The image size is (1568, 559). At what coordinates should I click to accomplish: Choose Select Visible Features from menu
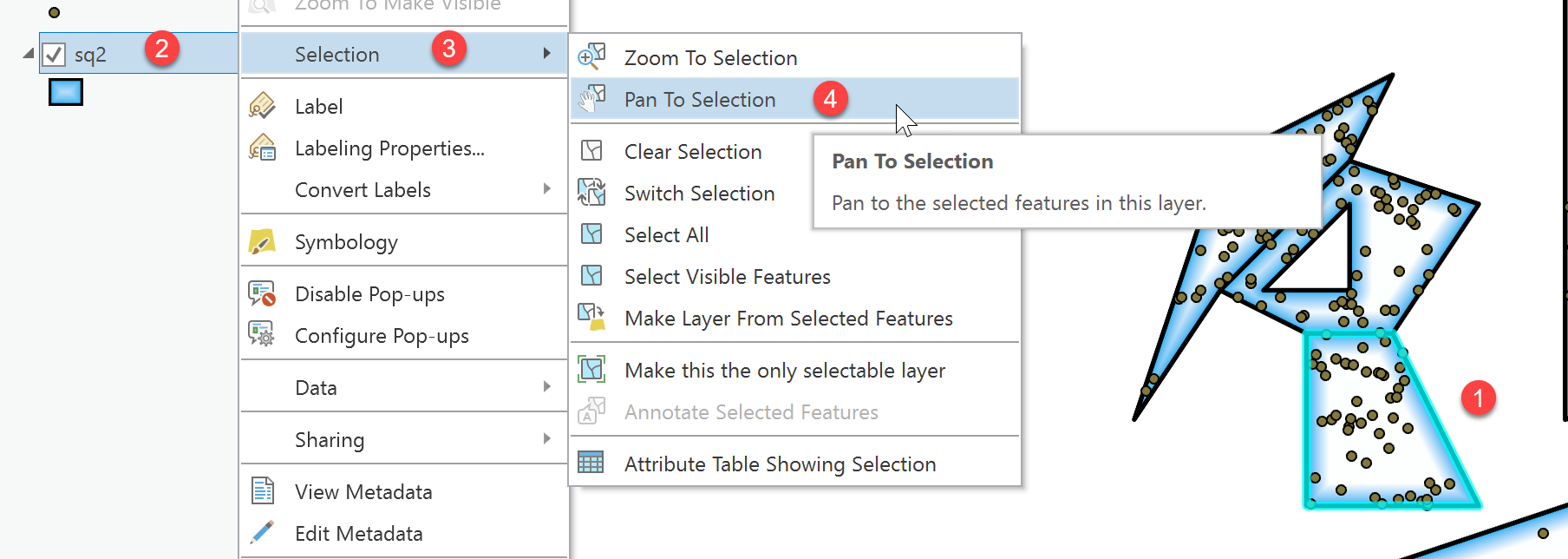pyautogui.click(x=727, y=276)
